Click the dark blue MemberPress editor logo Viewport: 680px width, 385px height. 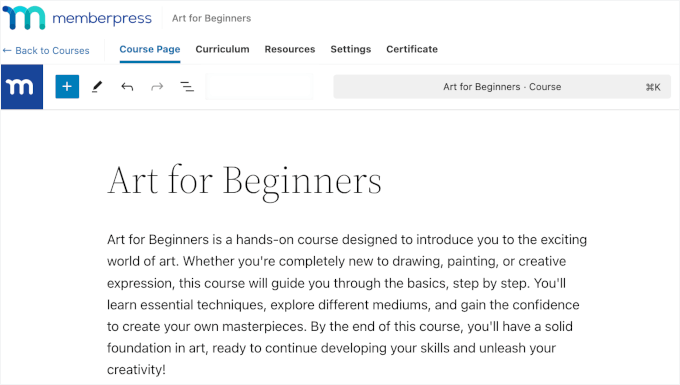22,87
